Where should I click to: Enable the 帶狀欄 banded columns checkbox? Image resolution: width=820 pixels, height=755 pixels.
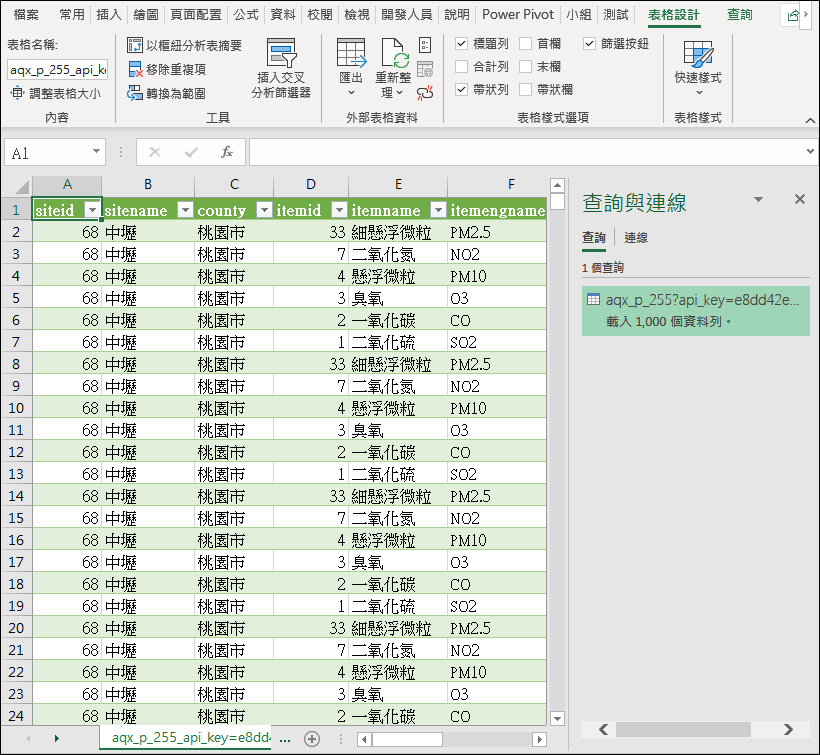coord(526,89)
